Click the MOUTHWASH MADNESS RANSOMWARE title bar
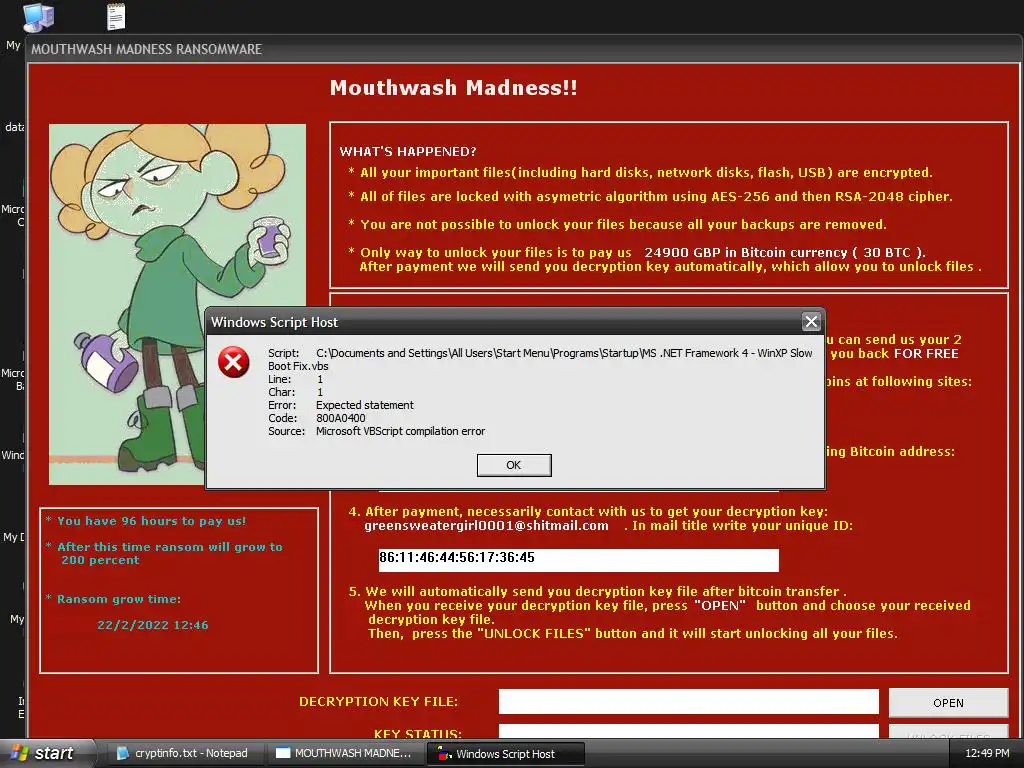This screenshot has width=1024, height=768. tap(522, 49)
